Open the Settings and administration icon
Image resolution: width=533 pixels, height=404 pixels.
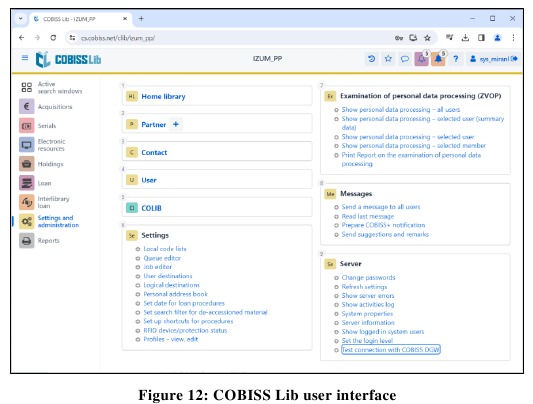[x=27, y=222]
